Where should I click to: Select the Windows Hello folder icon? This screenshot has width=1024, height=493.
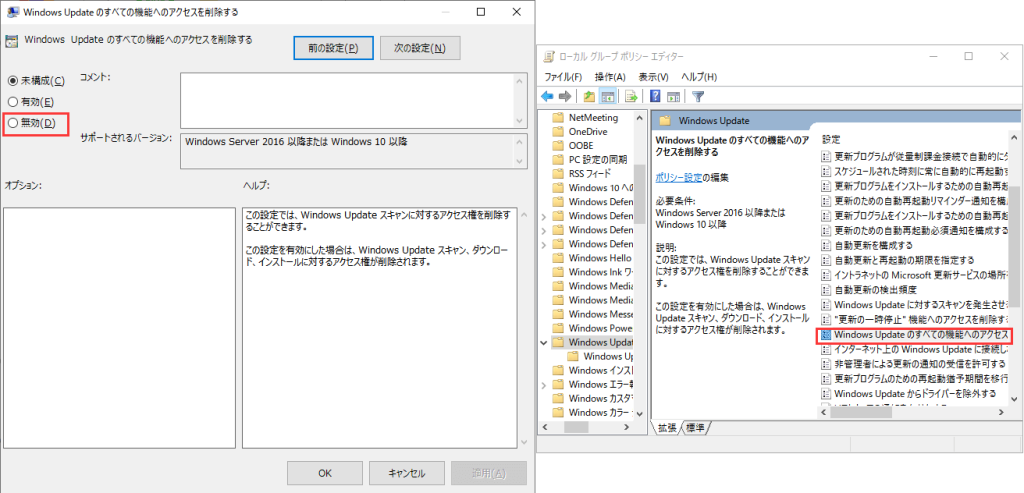coord(558,257)
